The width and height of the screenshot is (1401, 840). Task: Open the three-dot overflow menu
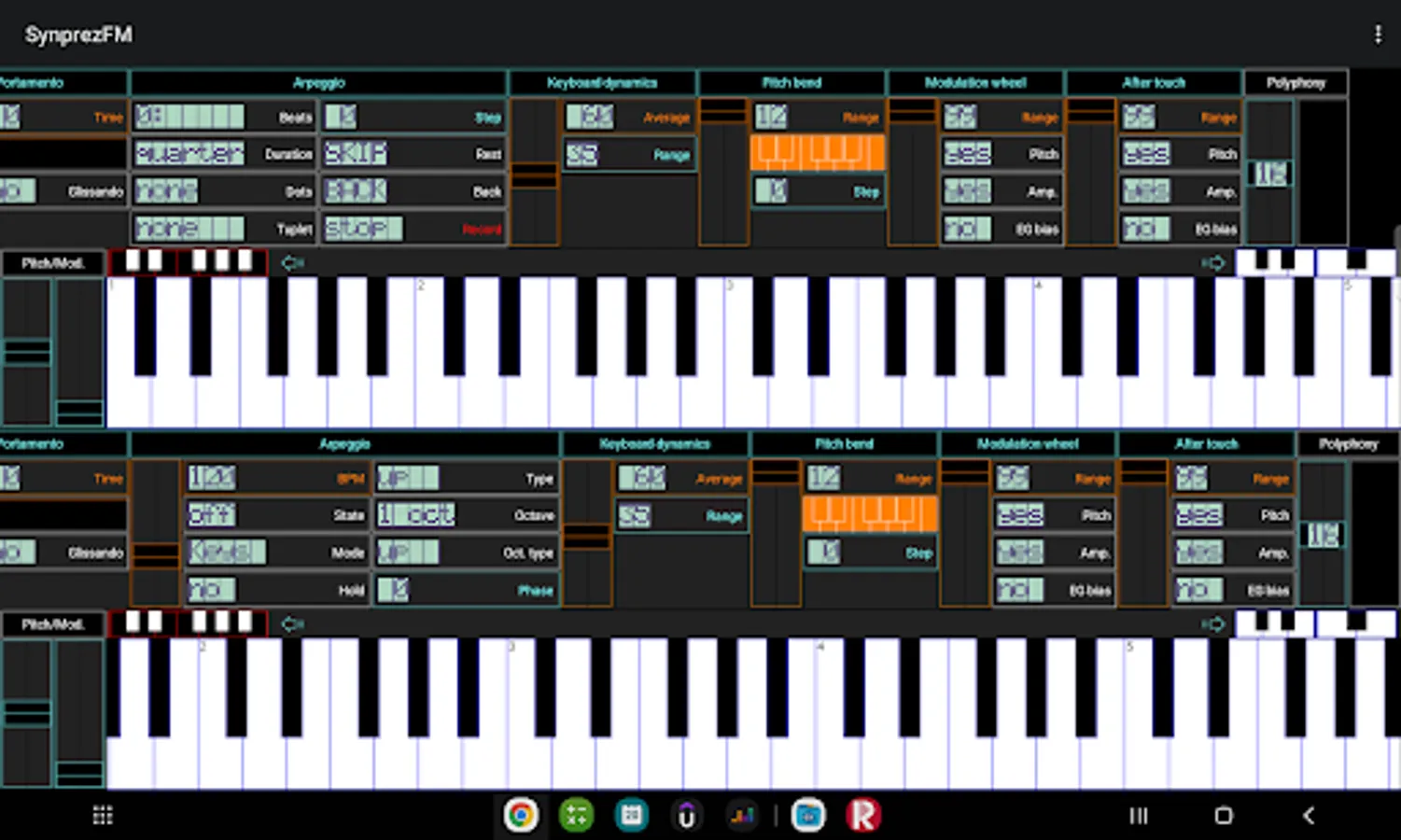pyautogui.click(x=1378, y=35)
